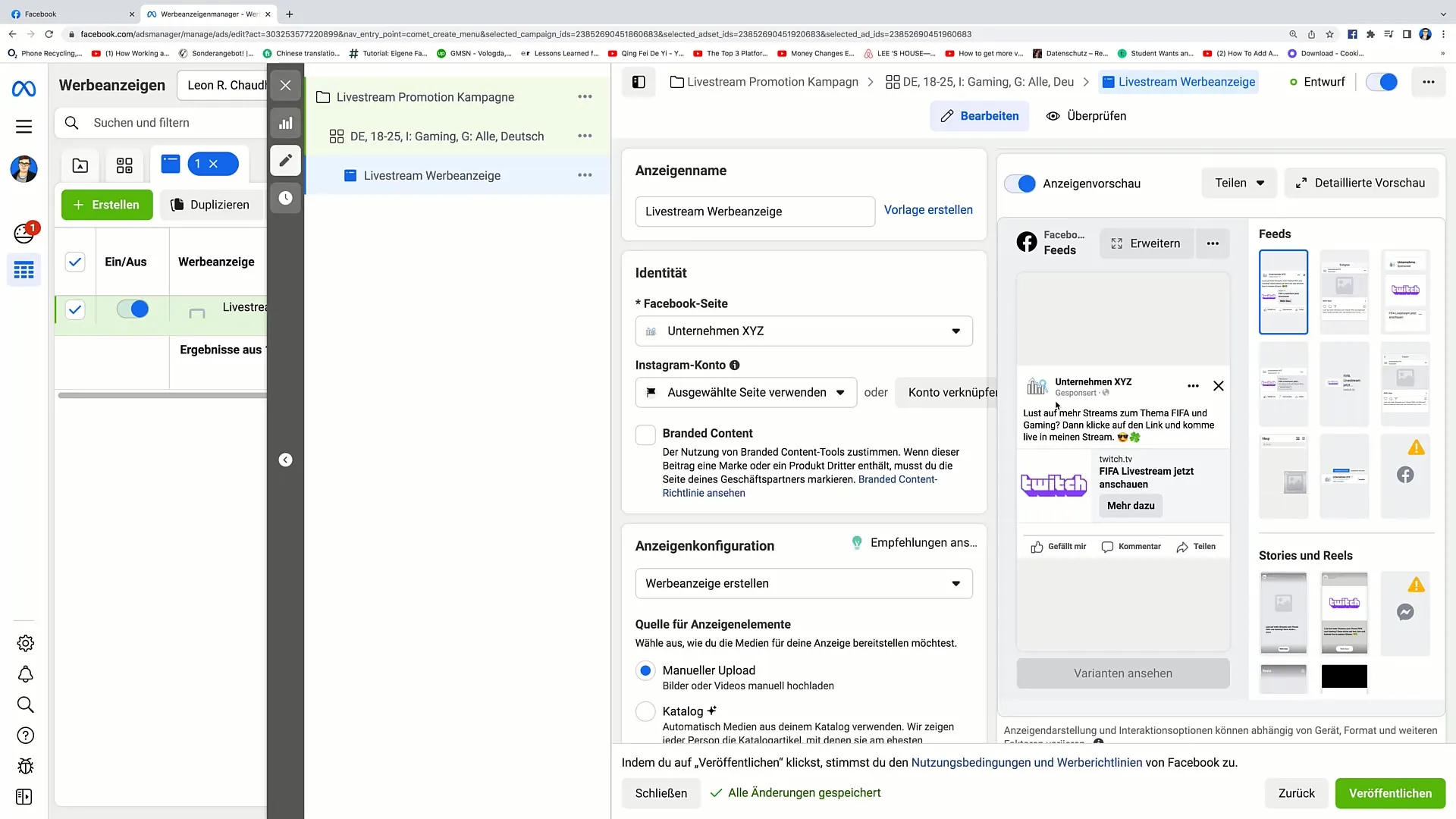This screenshot has height=819, width=1456.
Task: Click the Veröffentlichen button
Action: pos(1390,793)
